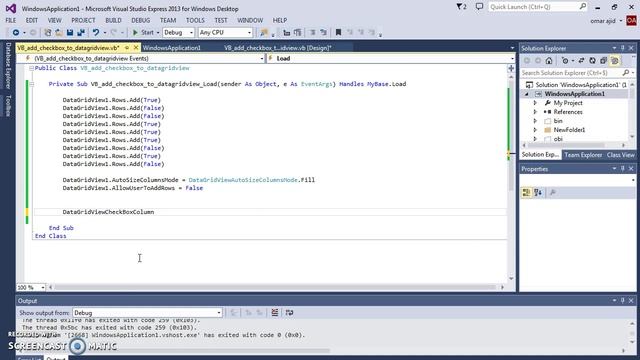Click the Save All icon
640x360 pixels.
pos(81,32)
